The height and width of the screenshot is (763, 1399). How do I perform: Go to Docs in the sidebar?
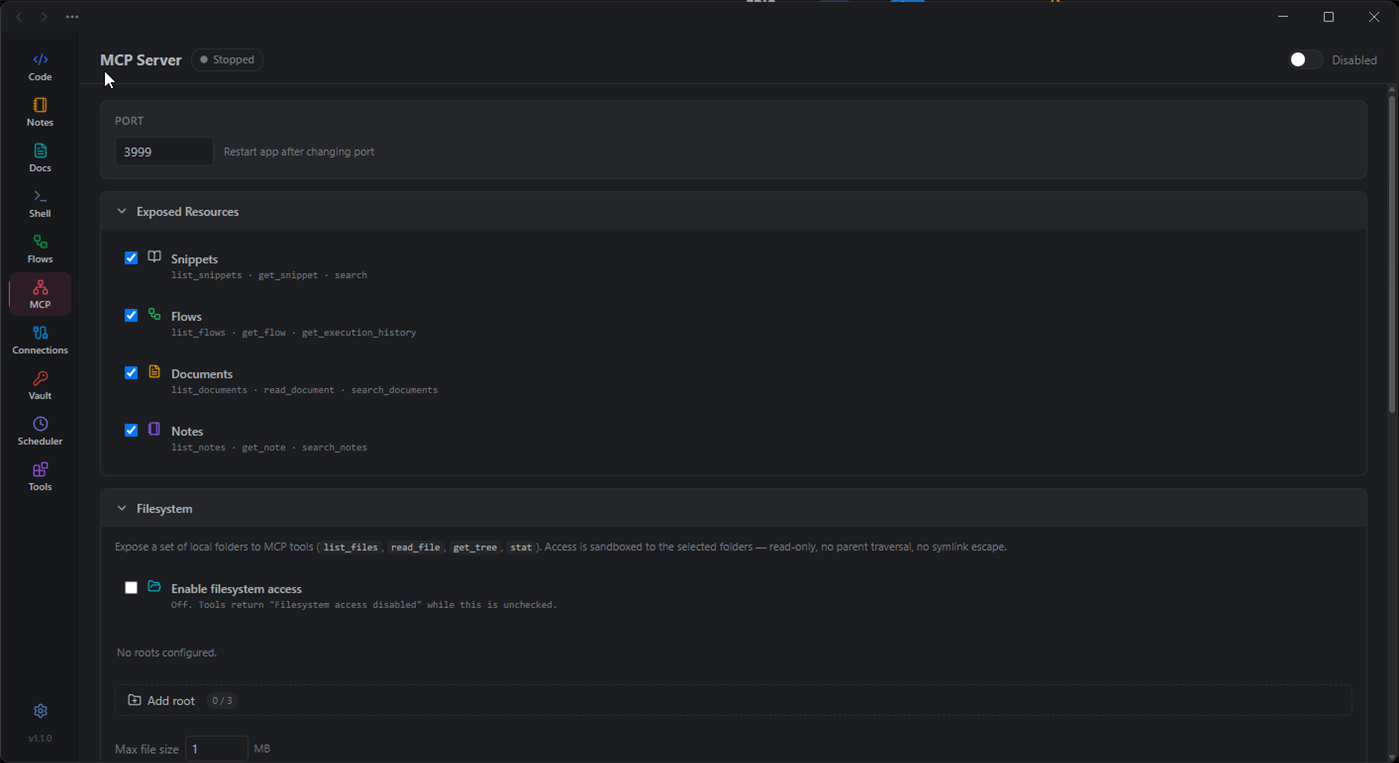coord(40,158)
